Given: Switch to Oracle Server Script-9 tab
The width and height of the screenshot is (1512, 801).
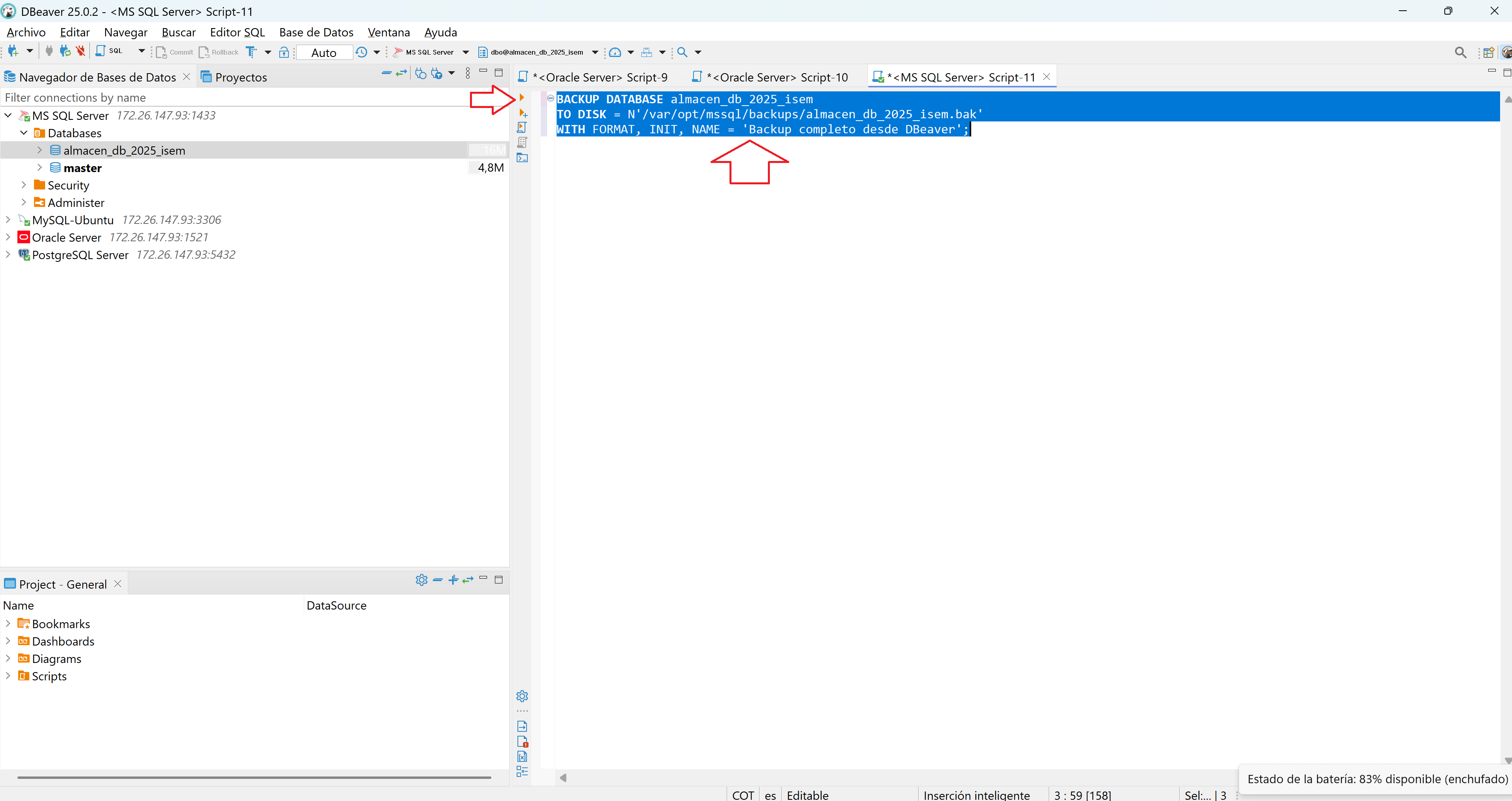Looking at the screenshot, I should (593, 77).
